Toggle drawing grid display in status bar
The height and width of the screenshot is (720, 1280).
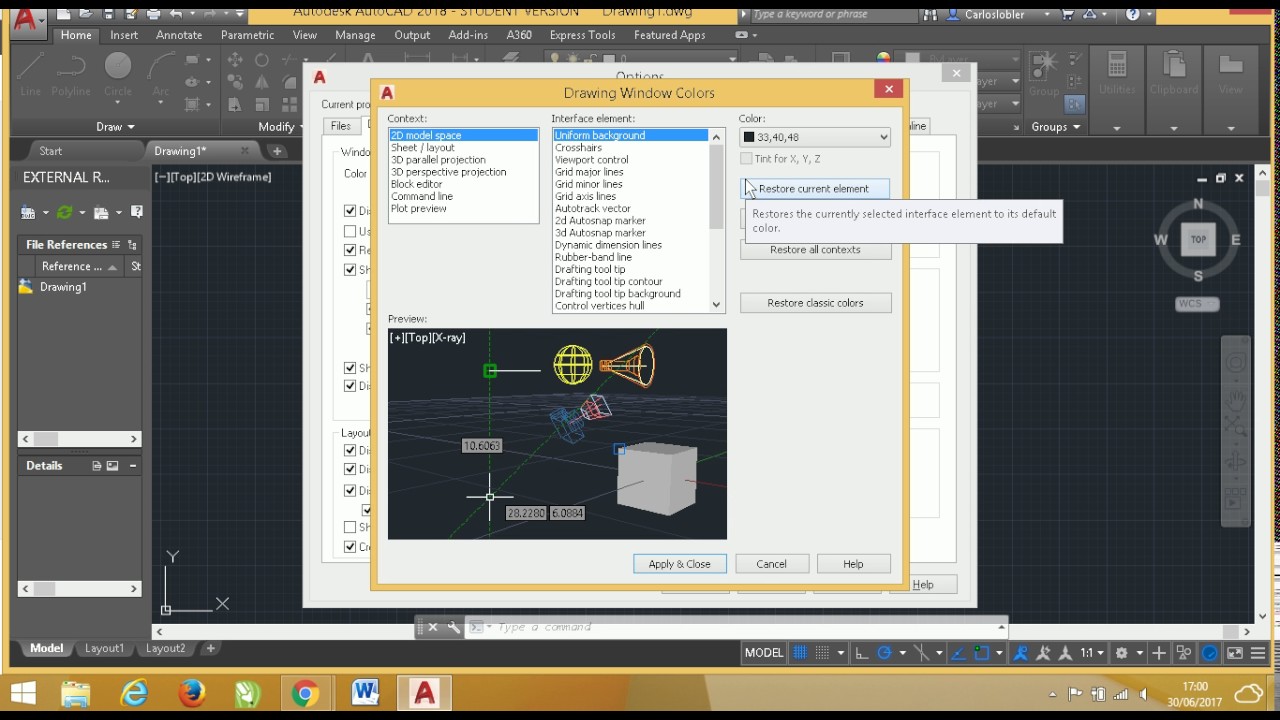click(x=800, y=653)
